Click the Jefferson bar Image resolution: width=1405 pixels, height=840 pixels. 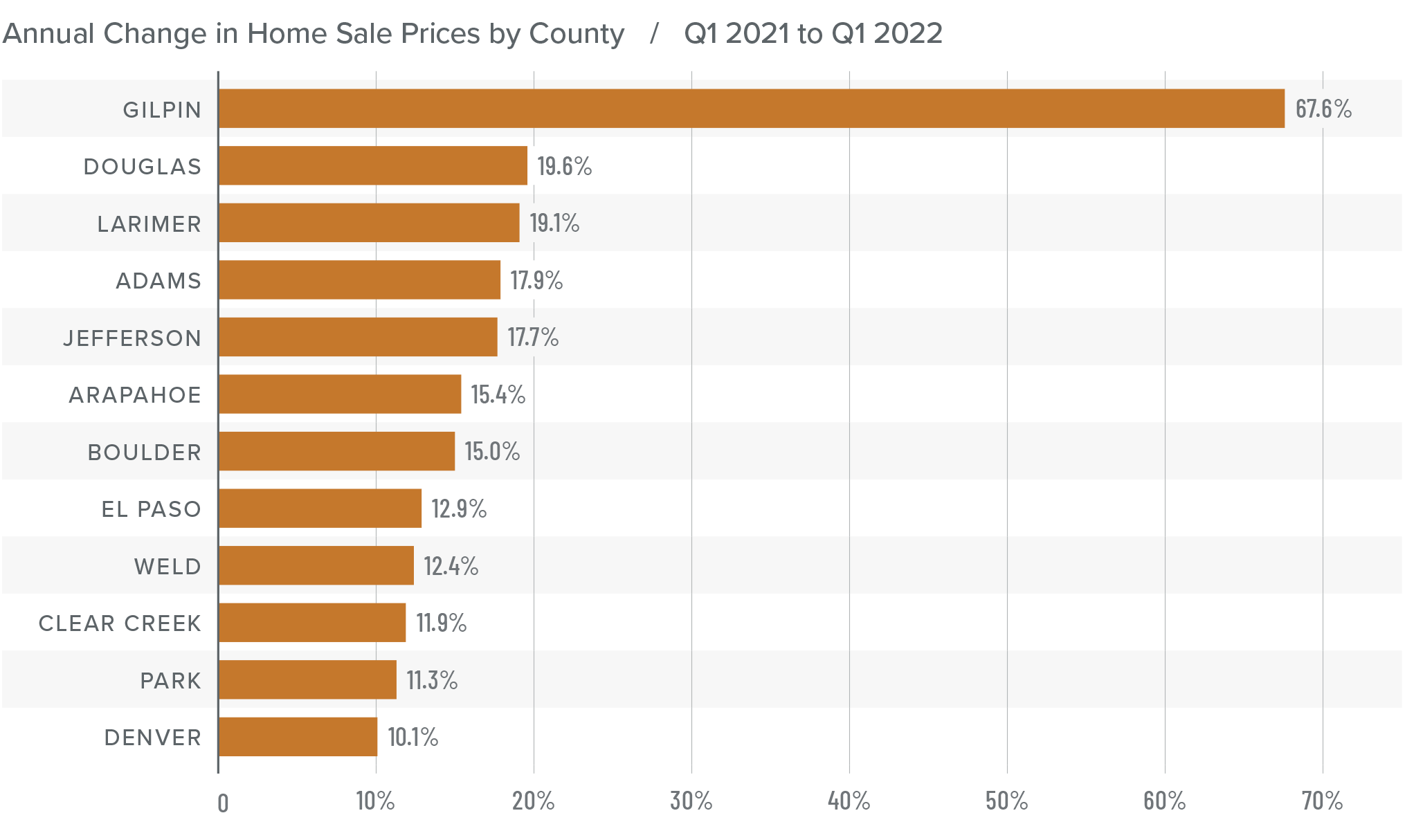tap(358, 337)
